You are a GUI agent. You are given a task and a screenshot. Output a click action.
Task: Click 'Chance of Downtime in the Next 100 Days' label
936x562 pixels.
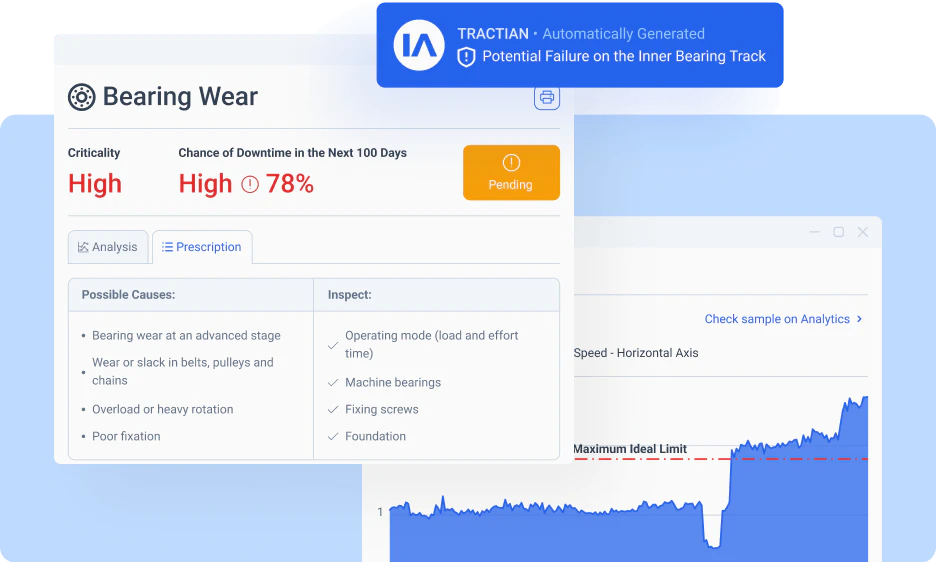point(292,153)
